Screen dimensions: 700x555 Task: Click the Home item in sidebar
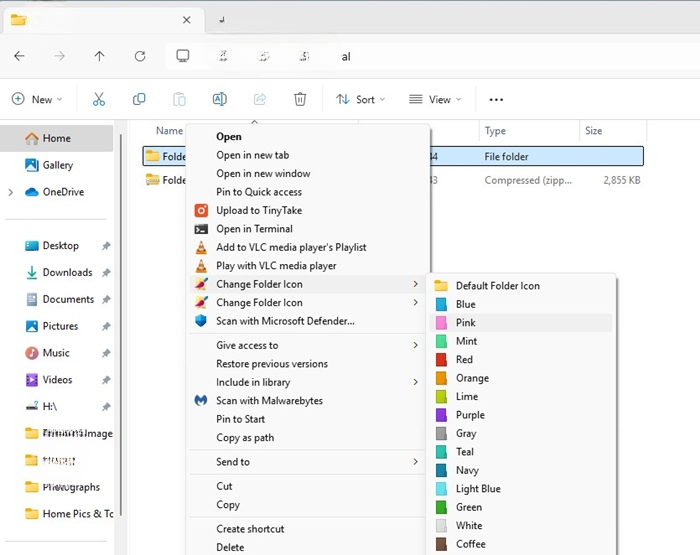(56, 138)
